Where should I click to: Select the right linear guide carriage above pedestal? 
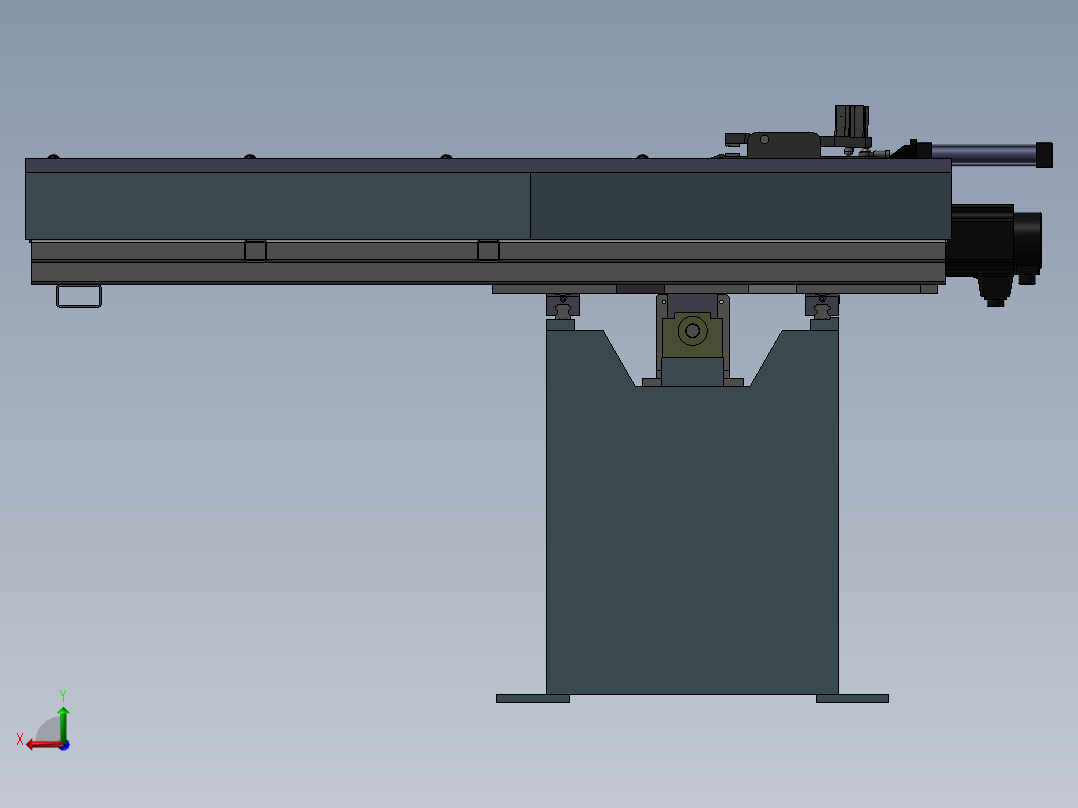pyautogui.click(x=822, y=306)
